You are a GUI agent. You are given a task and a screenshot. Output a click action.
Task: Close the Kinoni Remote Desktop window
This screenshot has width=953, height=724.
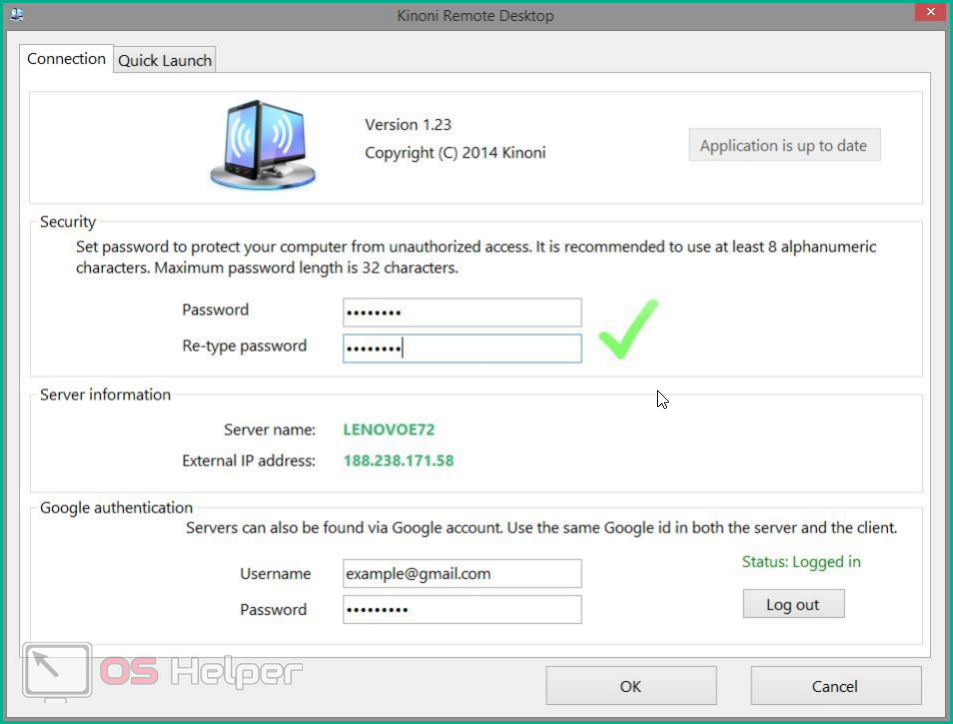coord(926,13)
